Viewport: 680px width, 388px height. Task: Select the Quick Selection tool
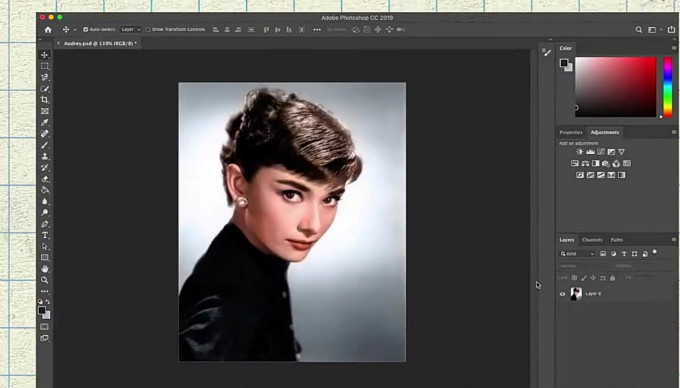click(45, 89)
